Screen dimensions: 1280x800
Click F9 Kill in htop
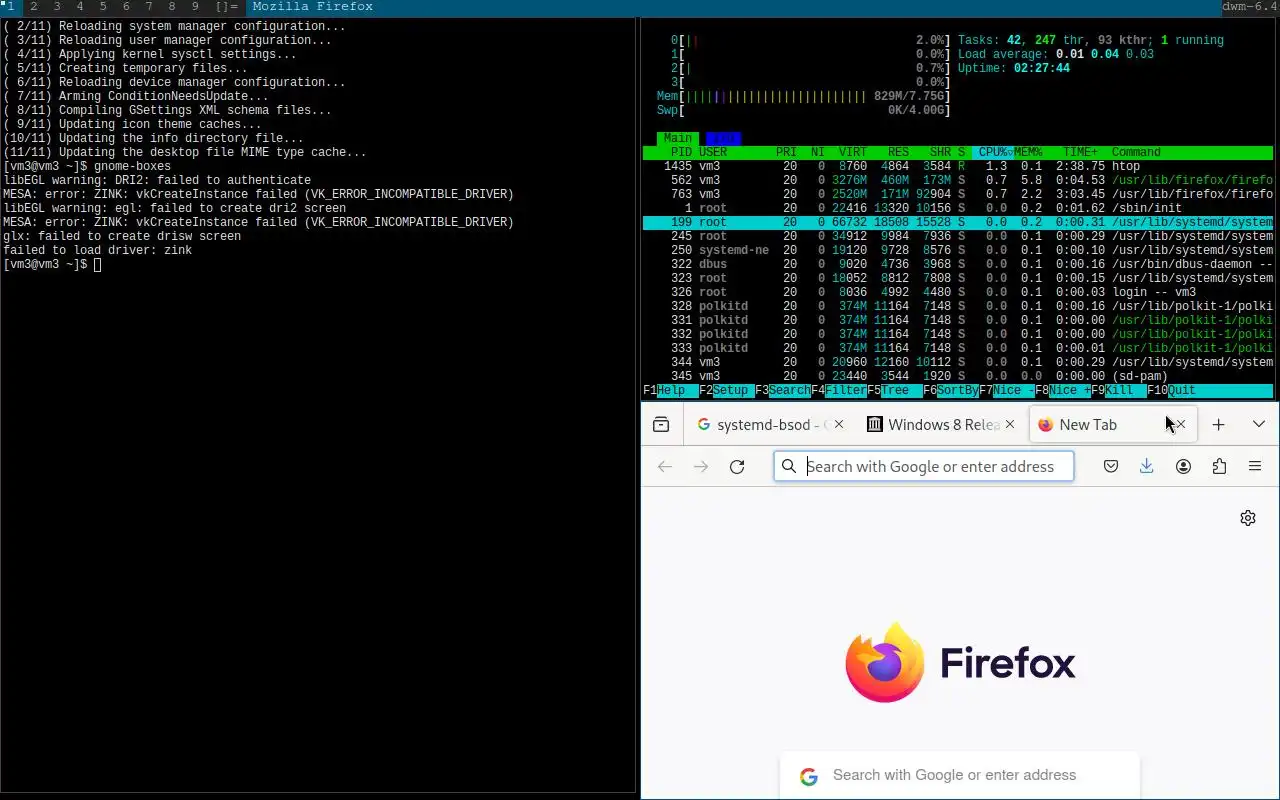[1118, 390]
